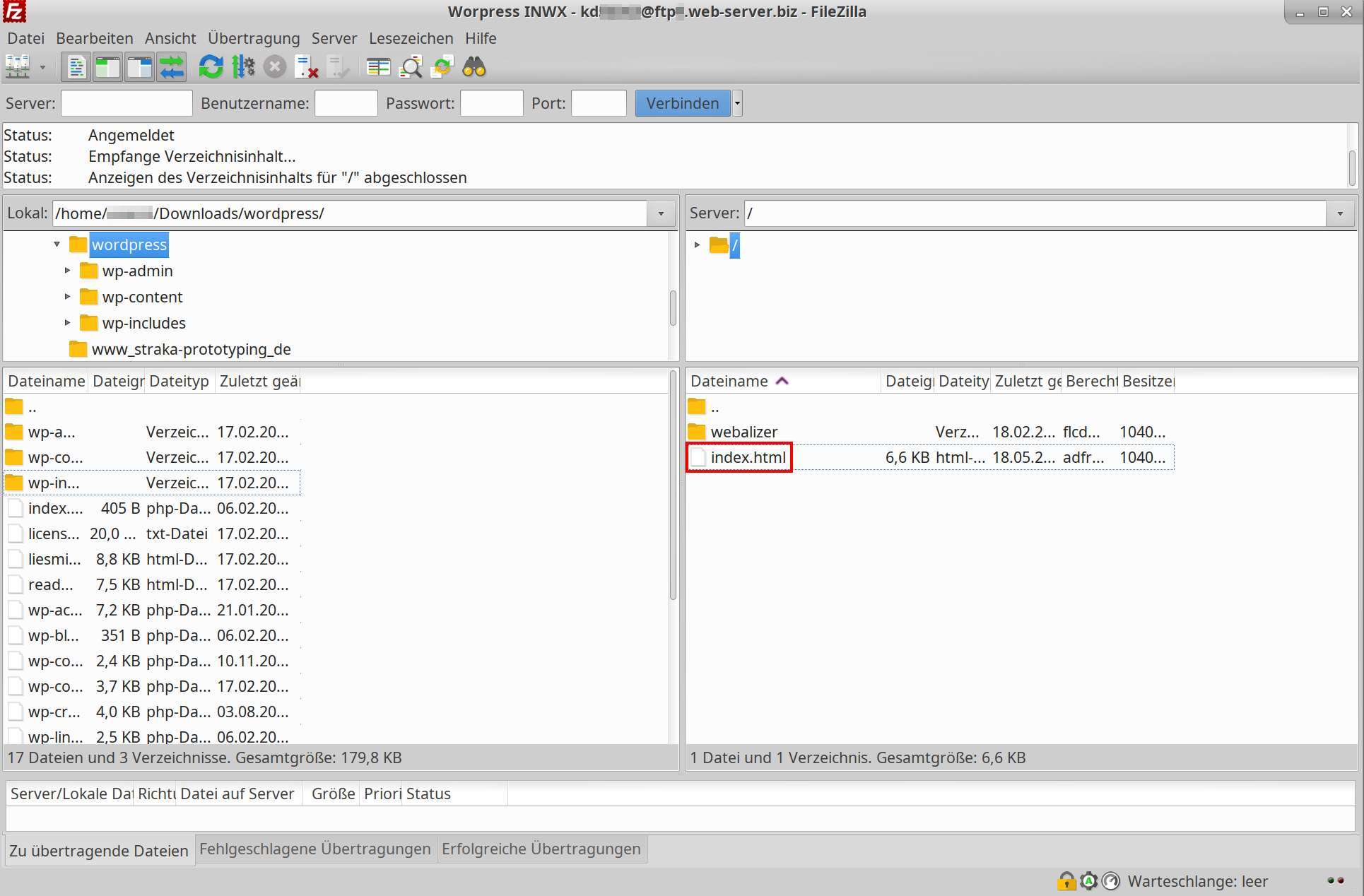Image resolution: width=1364 pixels, height=896 pixels.
Task: Click the Verbinden button
Action: pyautogui.click(x=683, y=103)
